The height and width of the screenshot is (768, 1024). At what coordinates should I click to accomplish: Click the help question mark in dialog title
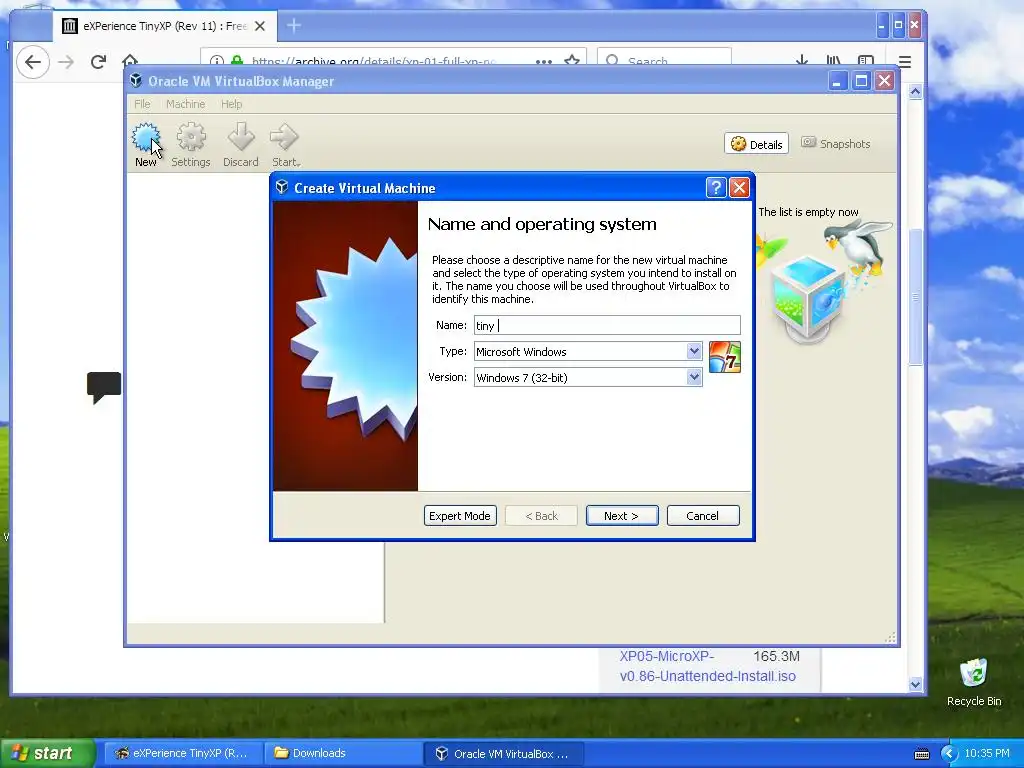716,188
